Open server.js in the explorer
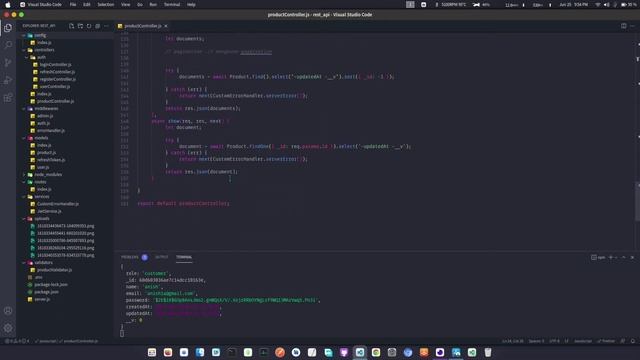This screenshot has height=360, width=640. coord(42,299)
